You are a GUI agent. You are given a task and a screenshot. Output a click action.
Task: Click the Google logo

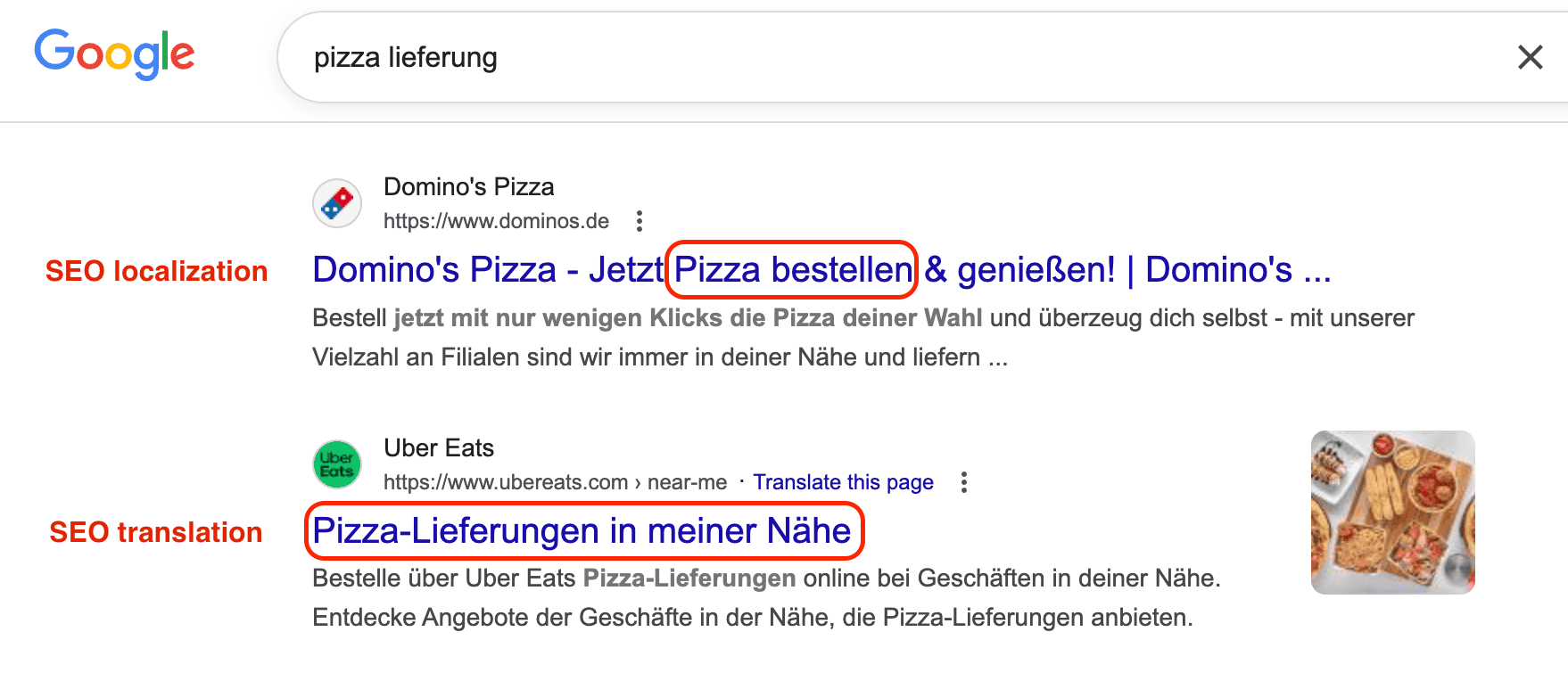[x=114, y=55]
